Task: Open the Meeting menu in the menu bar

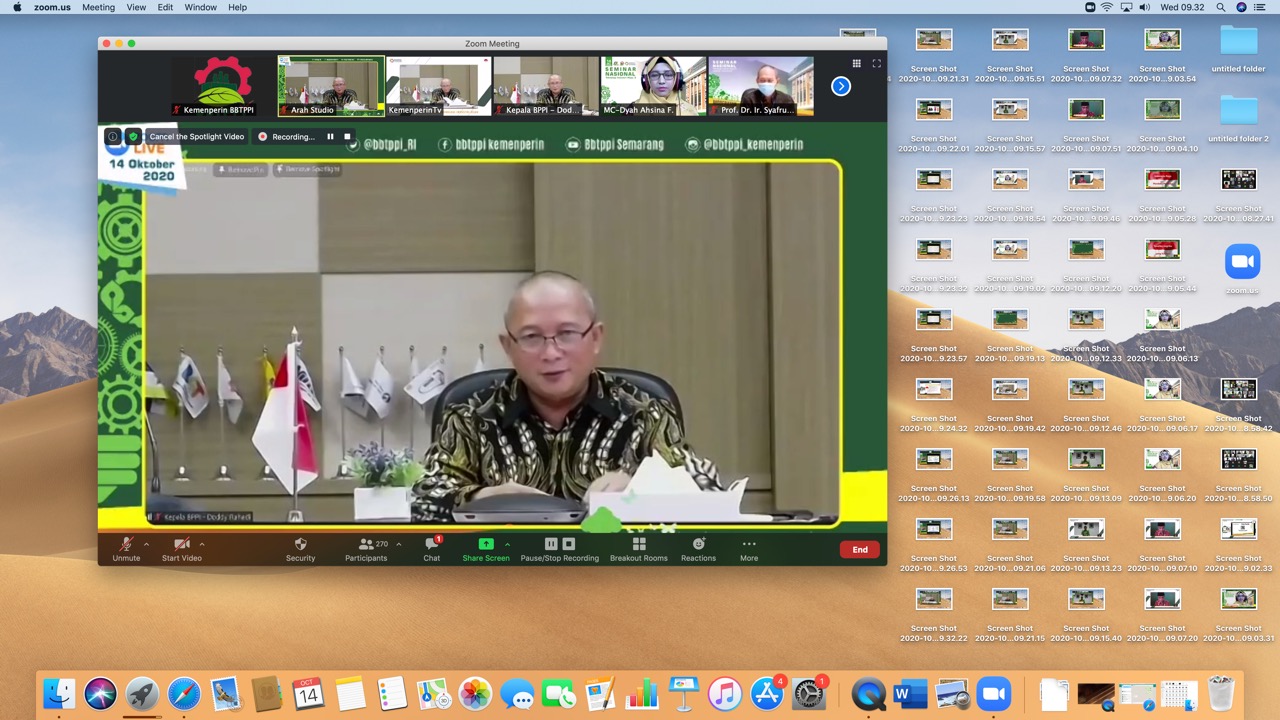Action: click(98, 7)
